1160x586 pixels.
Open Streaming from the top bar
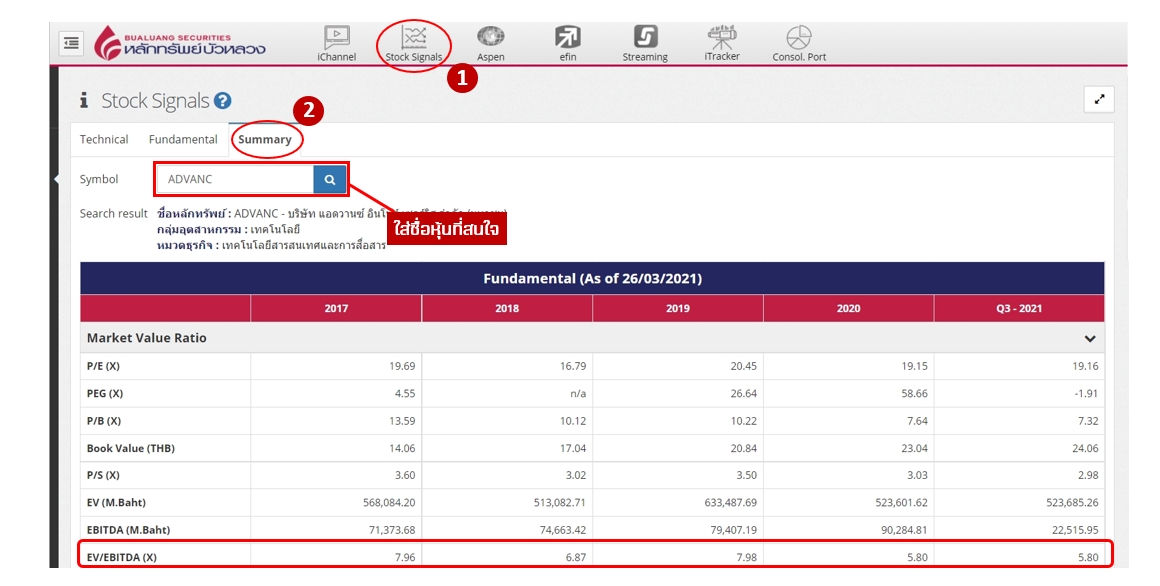pos(645,44)
